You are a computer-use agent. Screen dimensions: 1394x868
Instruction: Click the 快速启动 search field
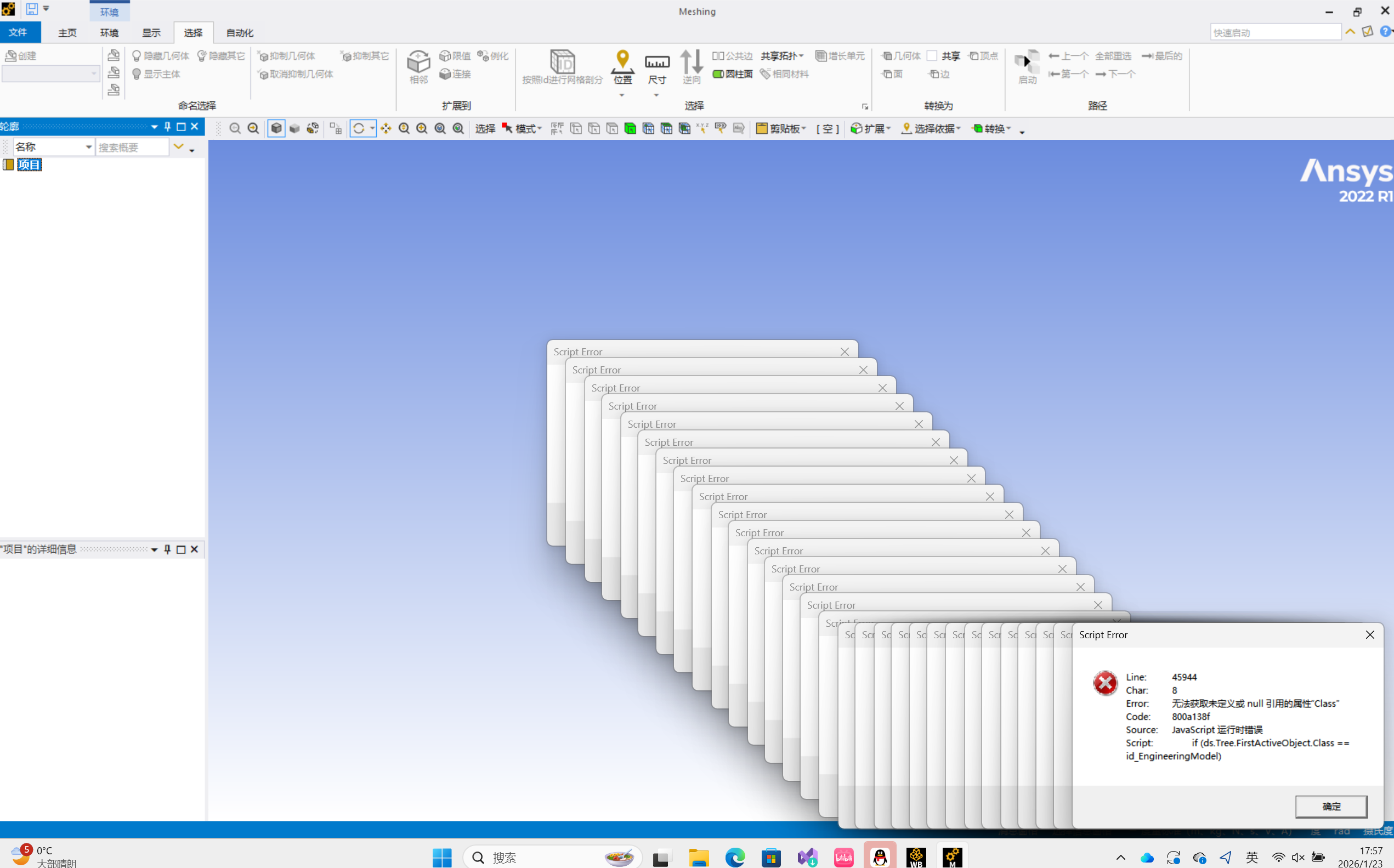click(x=1275, y=33)
